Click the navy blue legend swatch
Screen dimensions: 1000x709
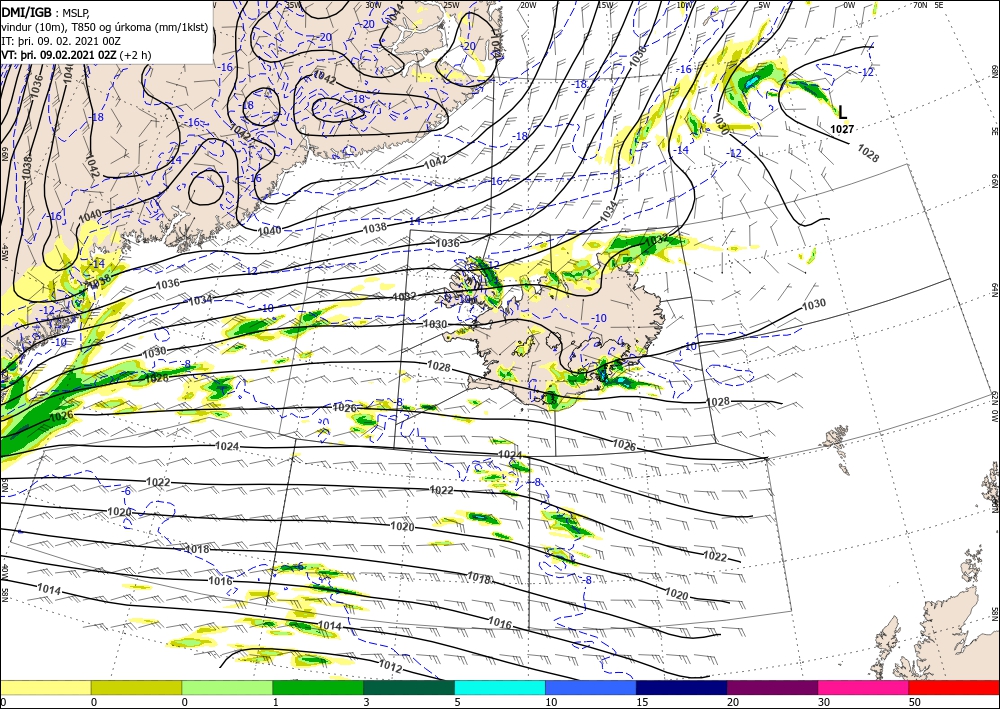click(x=682, y=687)
